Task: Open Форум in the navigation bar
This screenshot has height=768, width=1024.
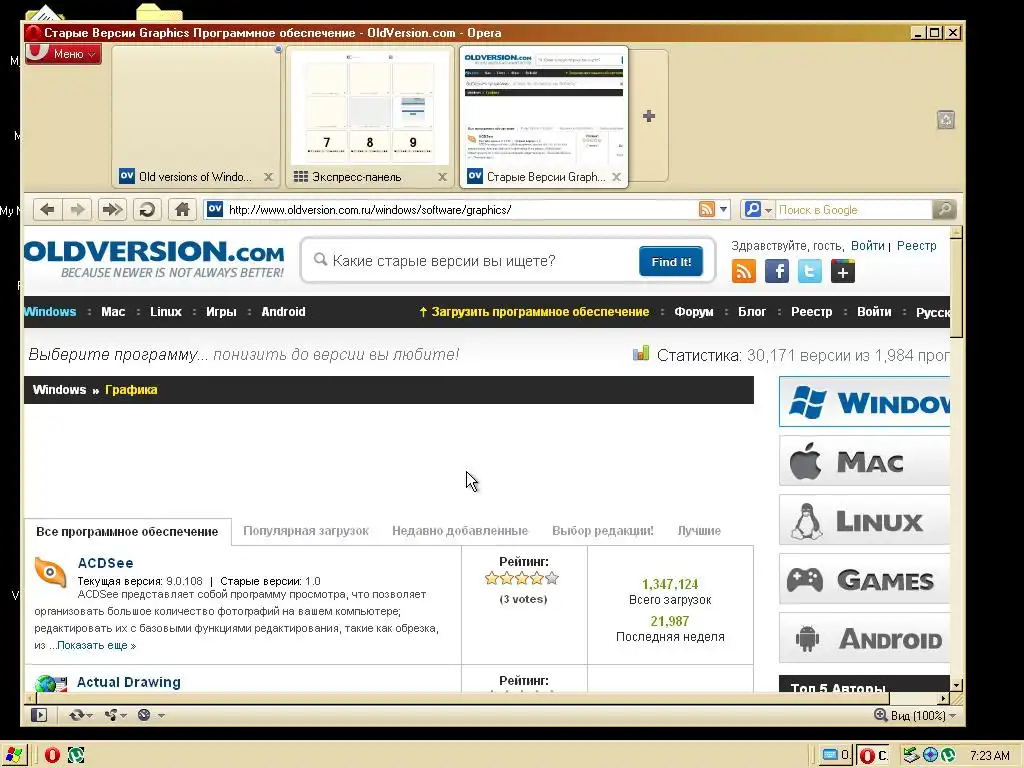Action: point(694,312)
